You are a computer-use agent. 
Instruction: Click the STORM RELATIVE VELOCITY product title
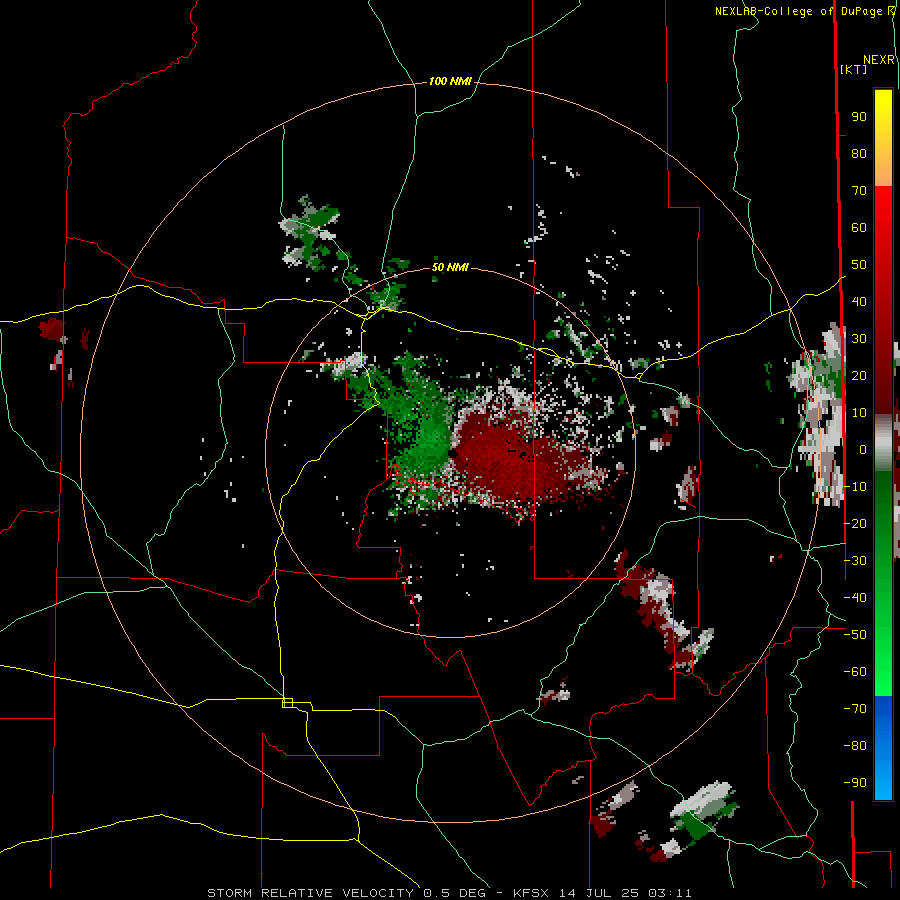[x=313, y=893]
